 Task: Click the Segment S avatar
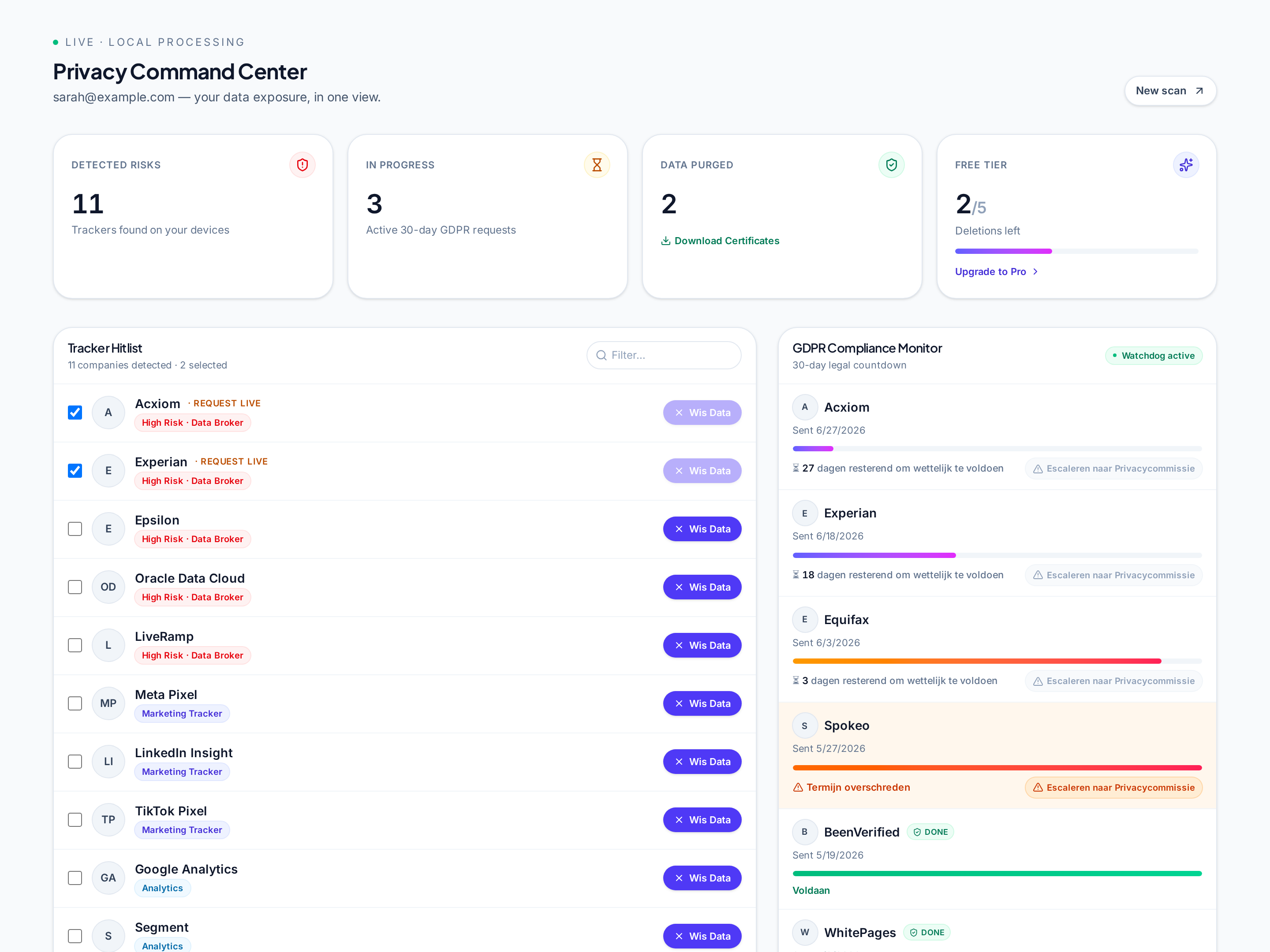(108, 936)
